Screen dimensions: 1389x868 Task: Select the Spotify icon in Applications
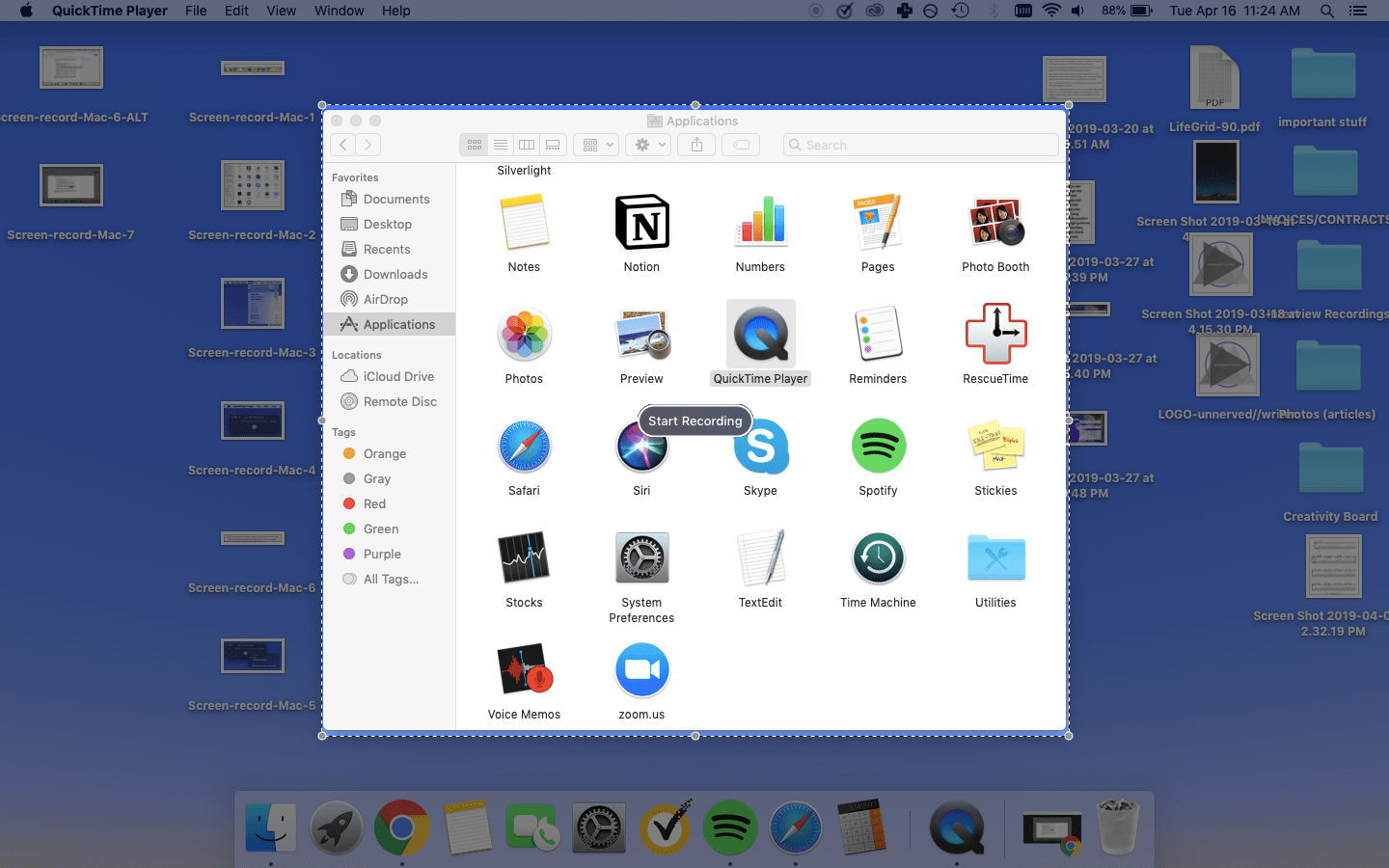coord(878,447)
